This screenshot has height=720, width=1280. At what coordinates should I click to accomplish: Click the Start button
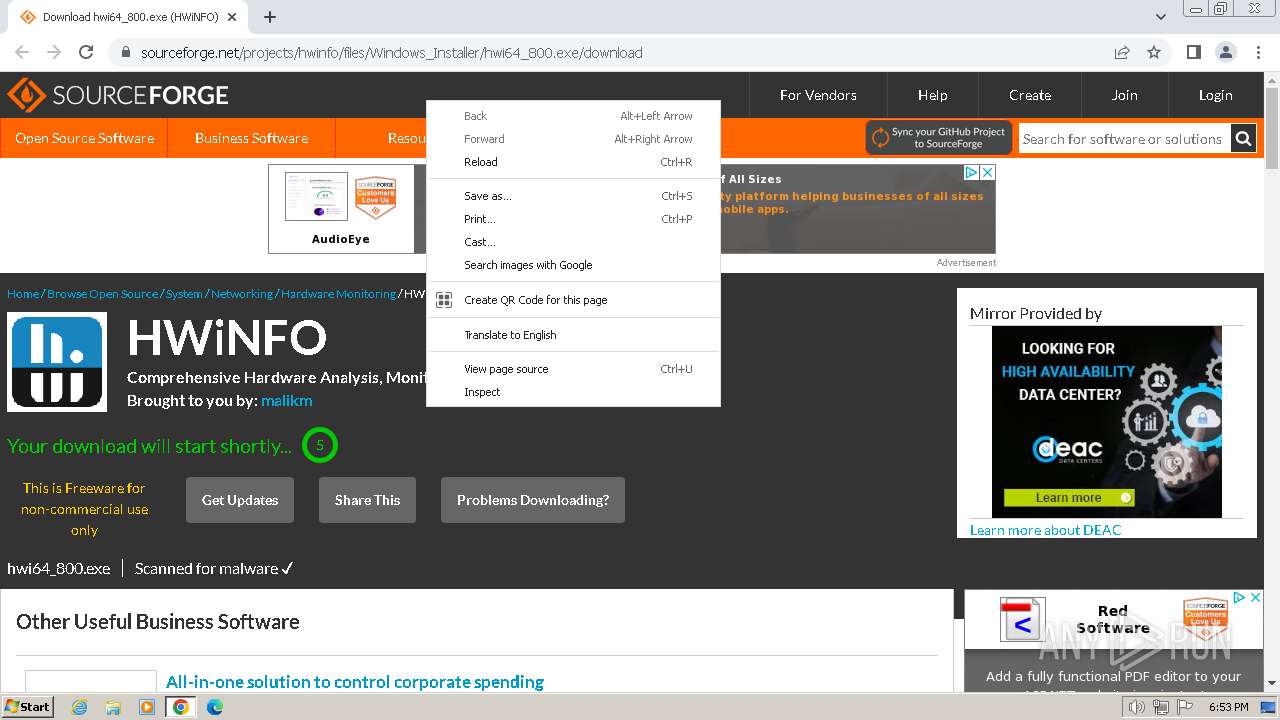pos(28,707)
